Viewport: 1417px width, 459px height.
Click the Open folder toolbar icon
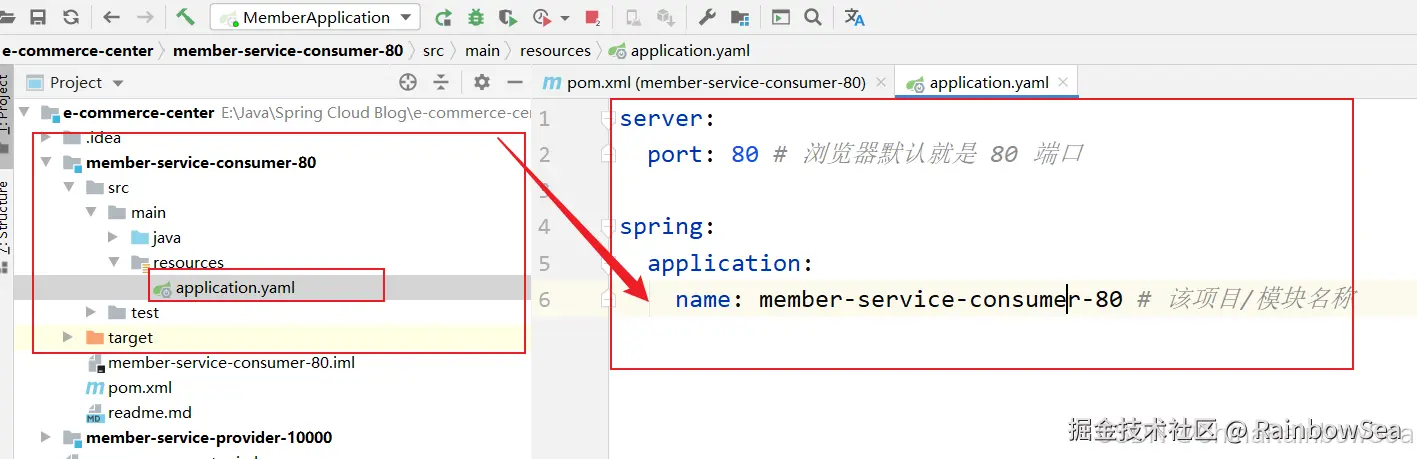tap(7, 17)
